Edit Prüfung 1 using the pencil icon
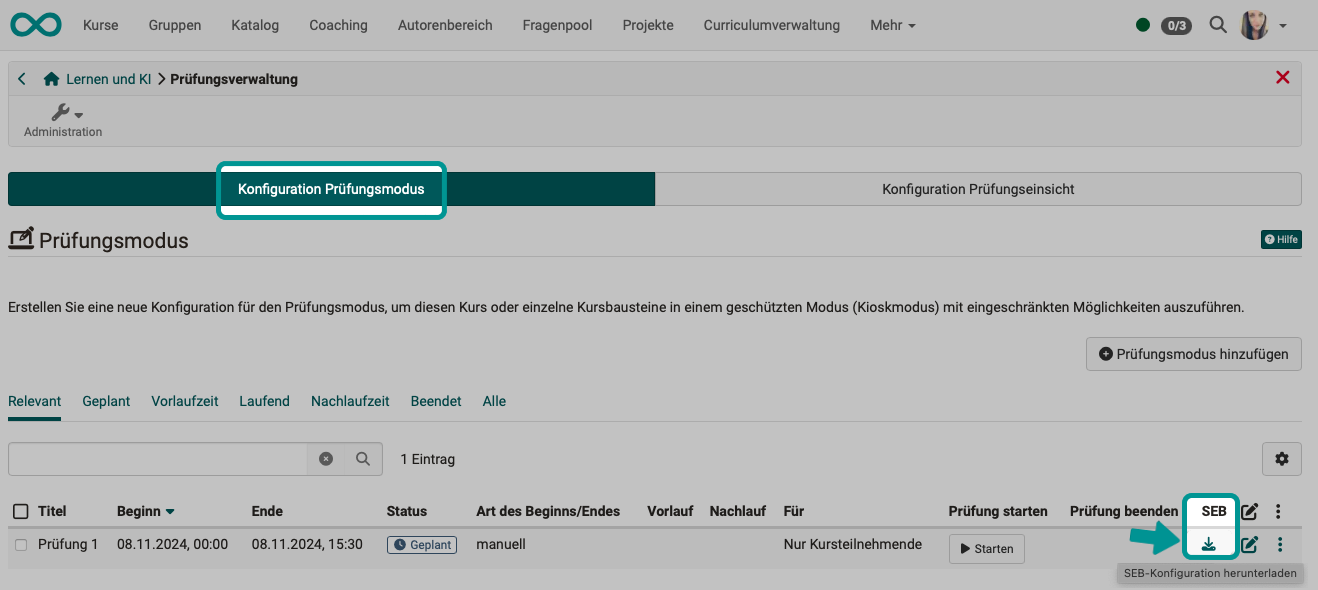Viewport: 1318px width, 590px height. (x=1248, y=544)
